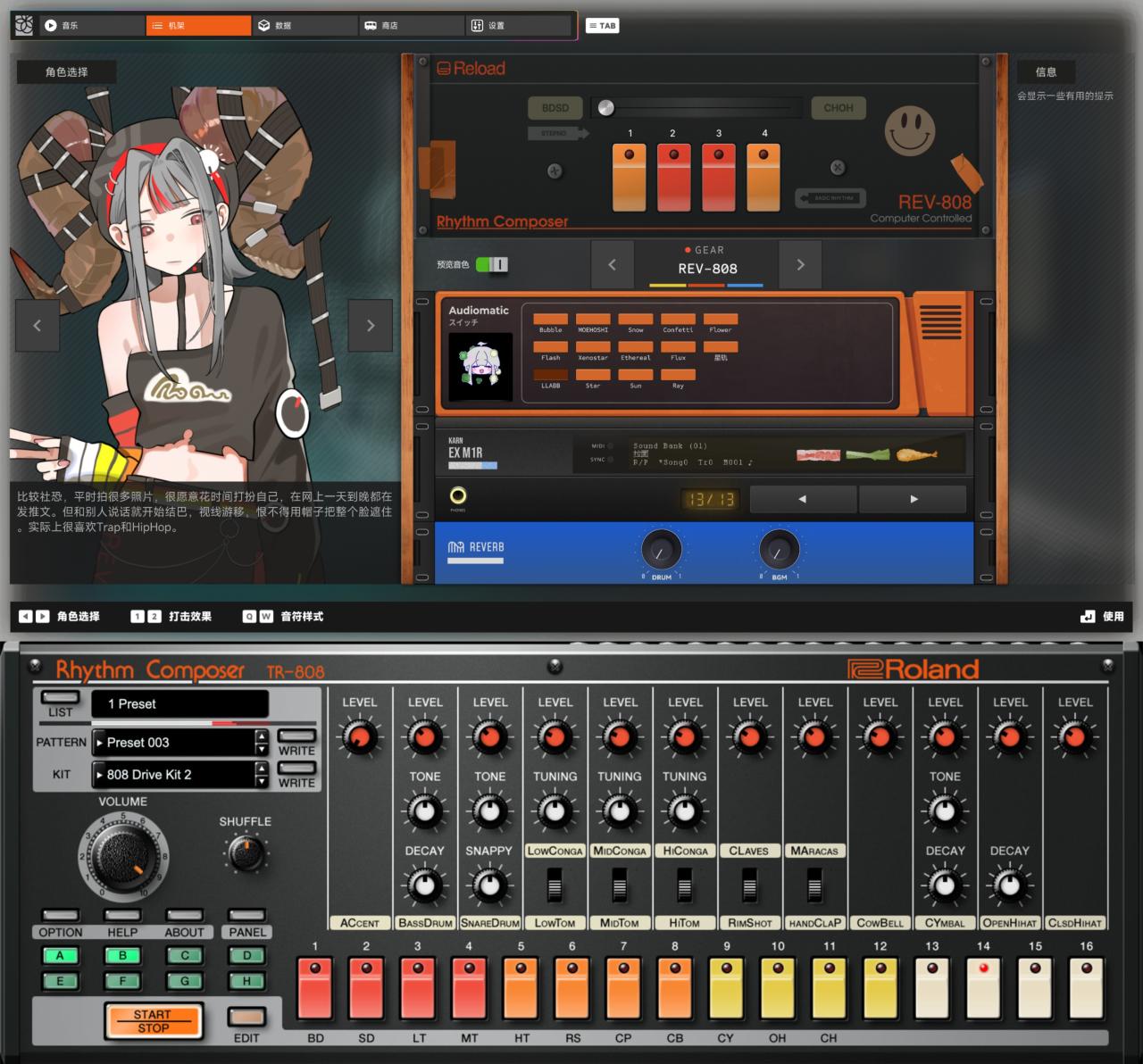Viewport: 1143px width, 1064px height.
Task: Click the REVERB logo icon
Action: [455, 547]
